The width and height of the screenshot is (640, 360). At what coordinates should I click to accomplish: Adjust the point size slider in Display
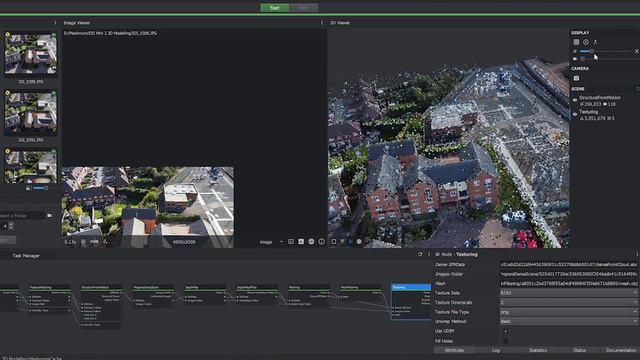(x=606, y=51)
